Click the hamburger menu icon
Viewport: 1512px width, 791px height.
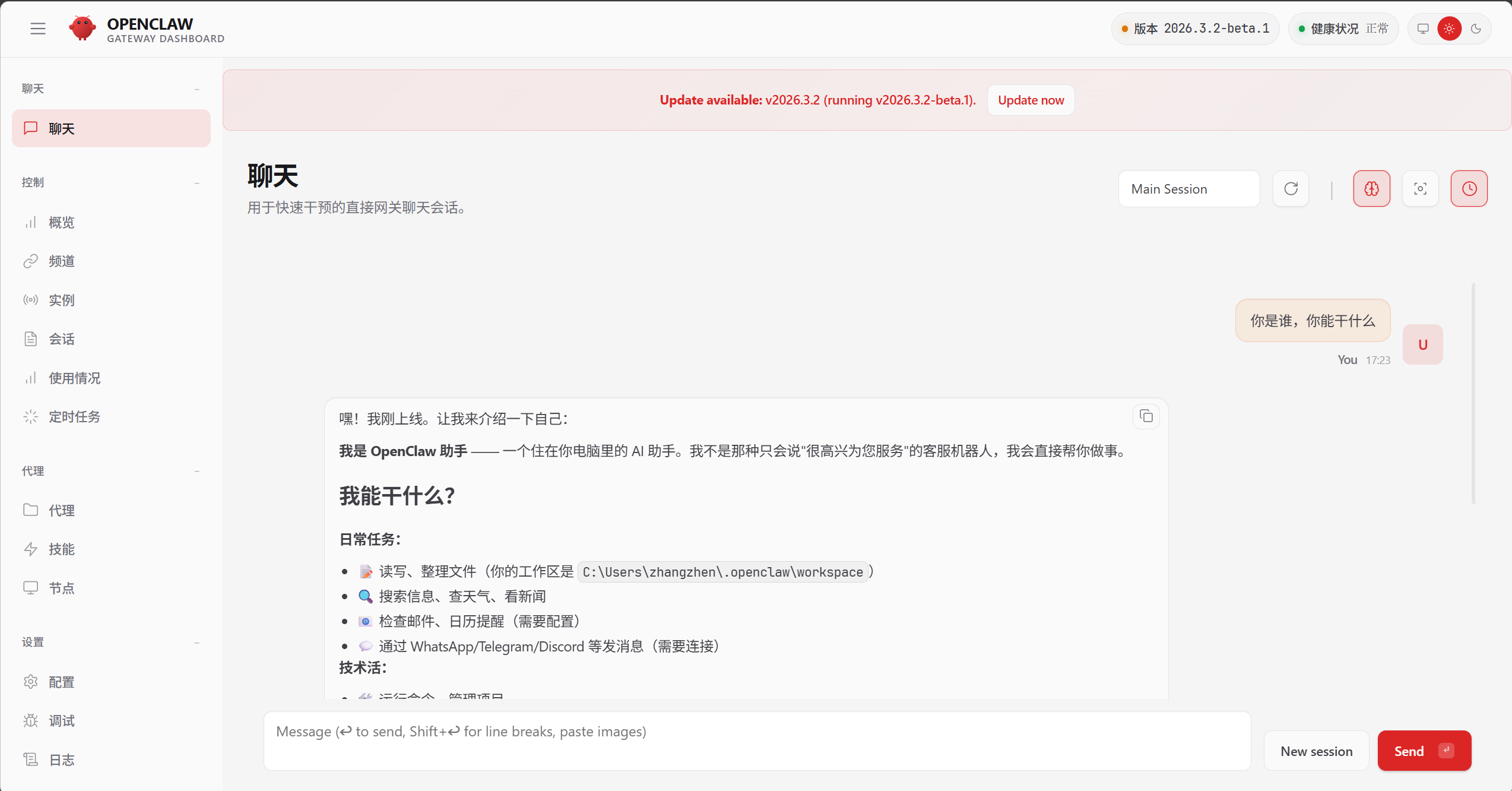(x=38, y=29)
